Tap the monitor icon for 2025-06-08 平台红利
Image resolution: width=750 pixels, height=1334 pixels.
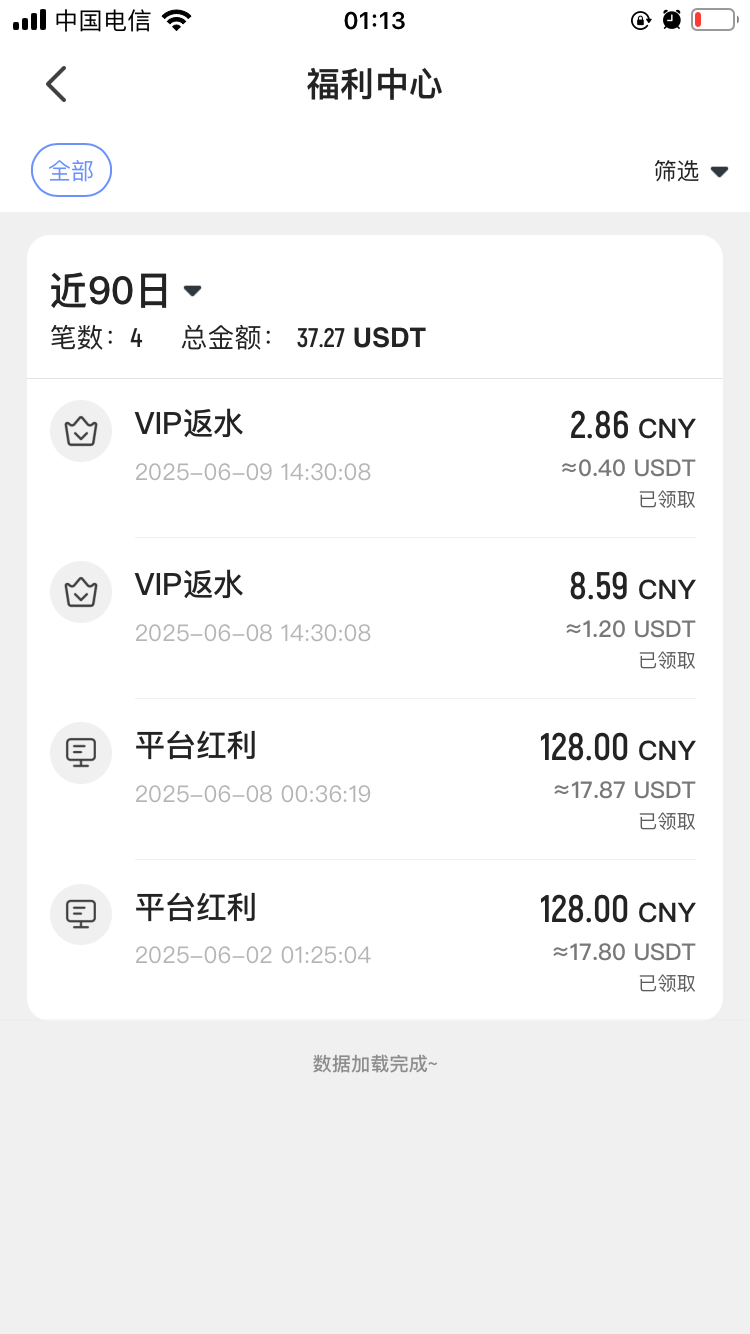coord(80,753)
